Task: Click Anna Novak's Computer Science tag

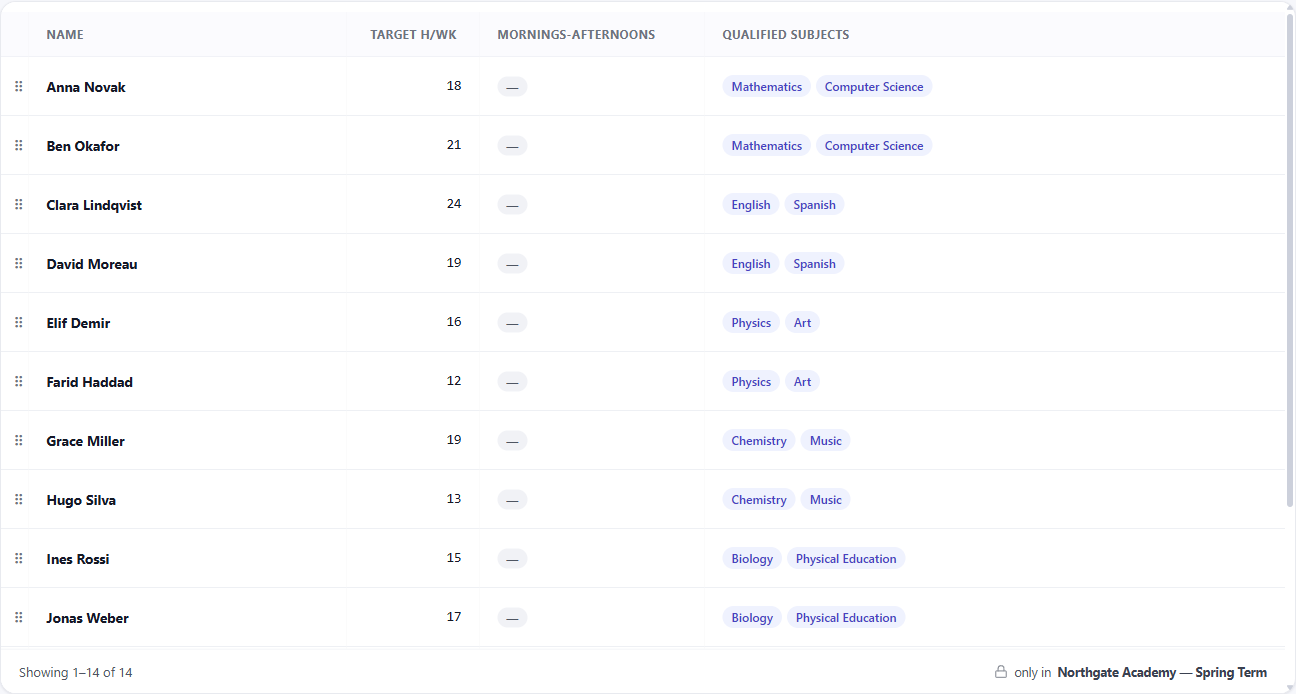Action: pyautogui.click(x=874, y=87)
